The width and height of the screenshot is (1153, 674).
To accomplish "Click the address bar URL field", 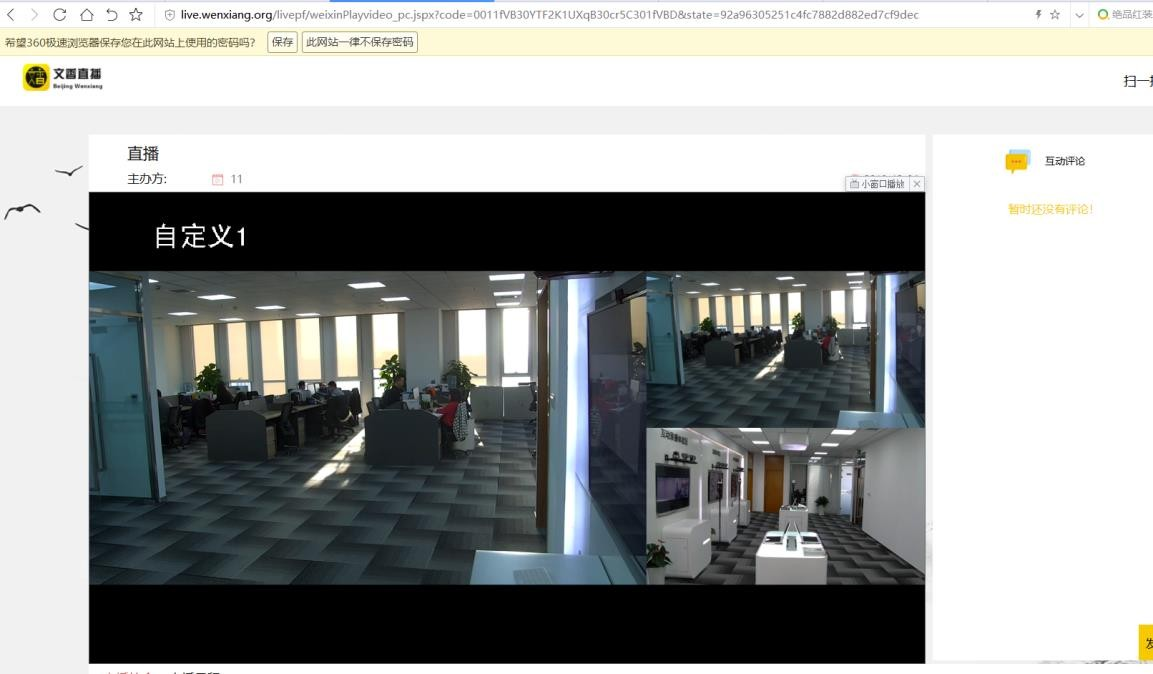I will click(549, 15).
